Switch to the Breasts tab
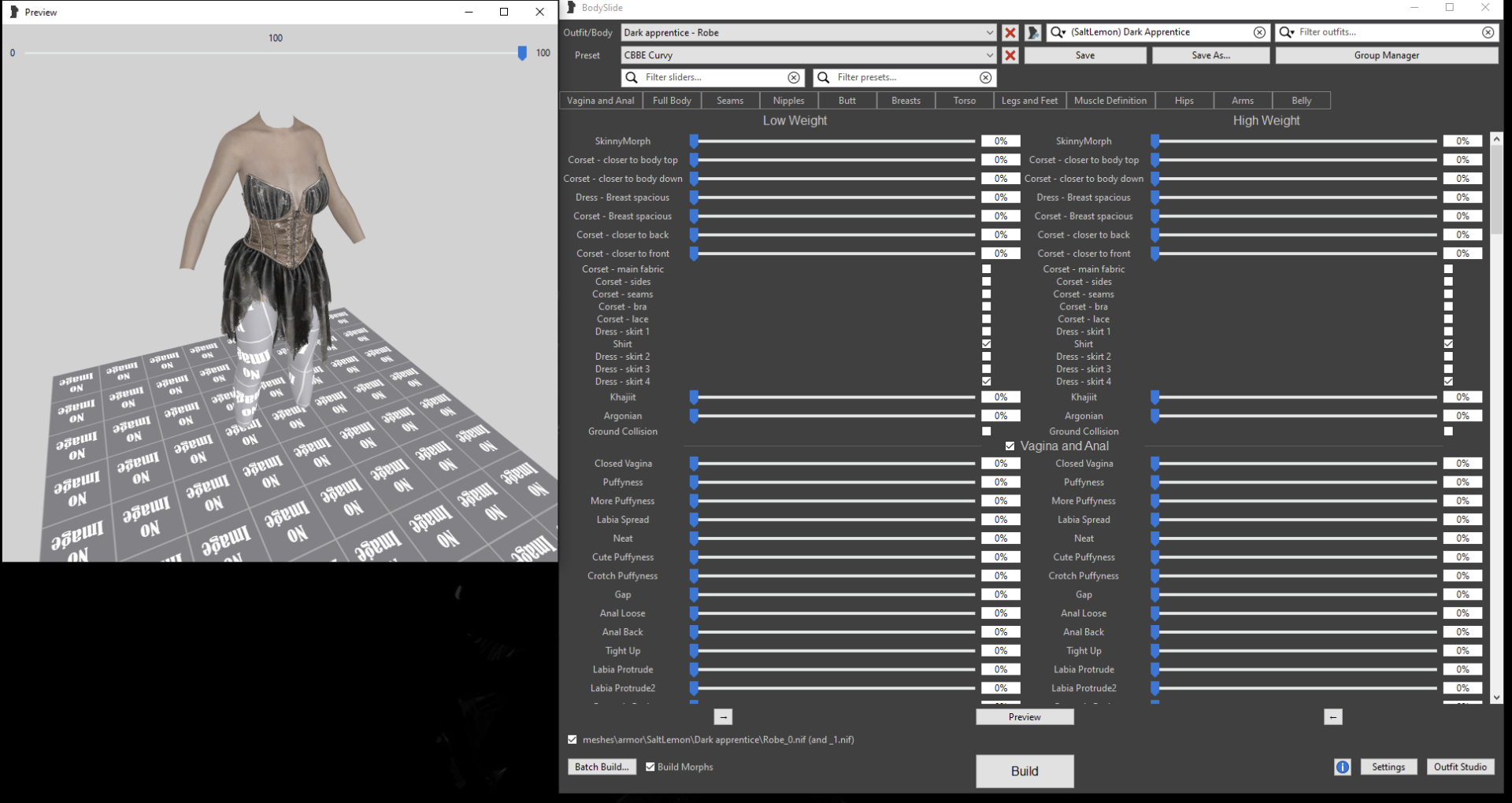The height and width of the screenshot is (803, 1512). (x=906, y=101)
